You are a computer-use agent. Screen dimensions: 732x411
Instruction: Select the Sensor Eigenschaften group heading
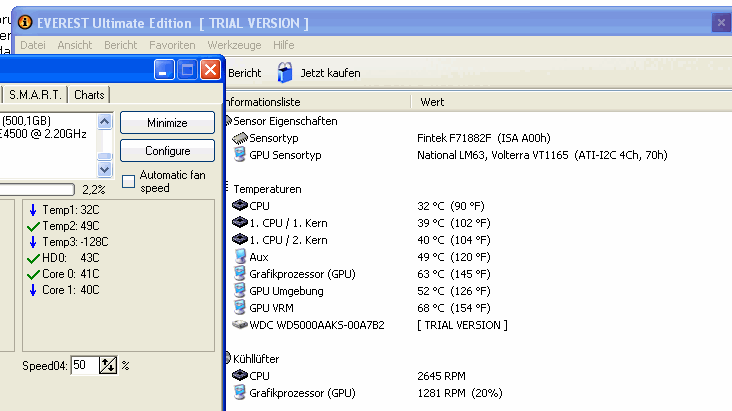[x=285, y=121]
